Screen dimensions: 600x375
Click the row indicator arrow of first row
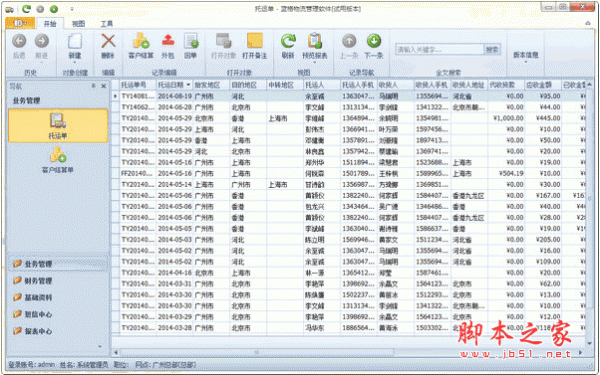click(x=116, y=96)
